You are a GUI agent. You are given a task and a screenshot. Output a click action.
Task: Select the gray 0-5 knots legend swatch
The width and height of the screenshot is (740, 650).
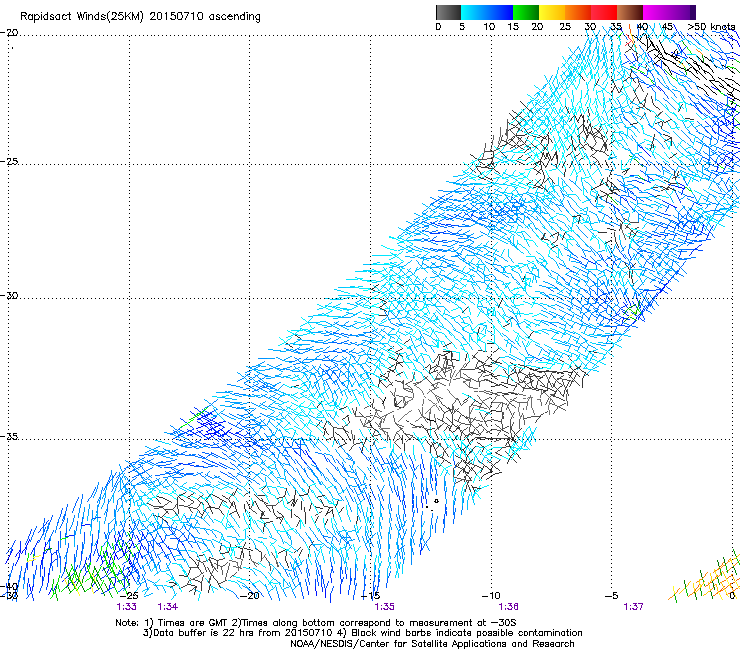click(x=449, y=12)
